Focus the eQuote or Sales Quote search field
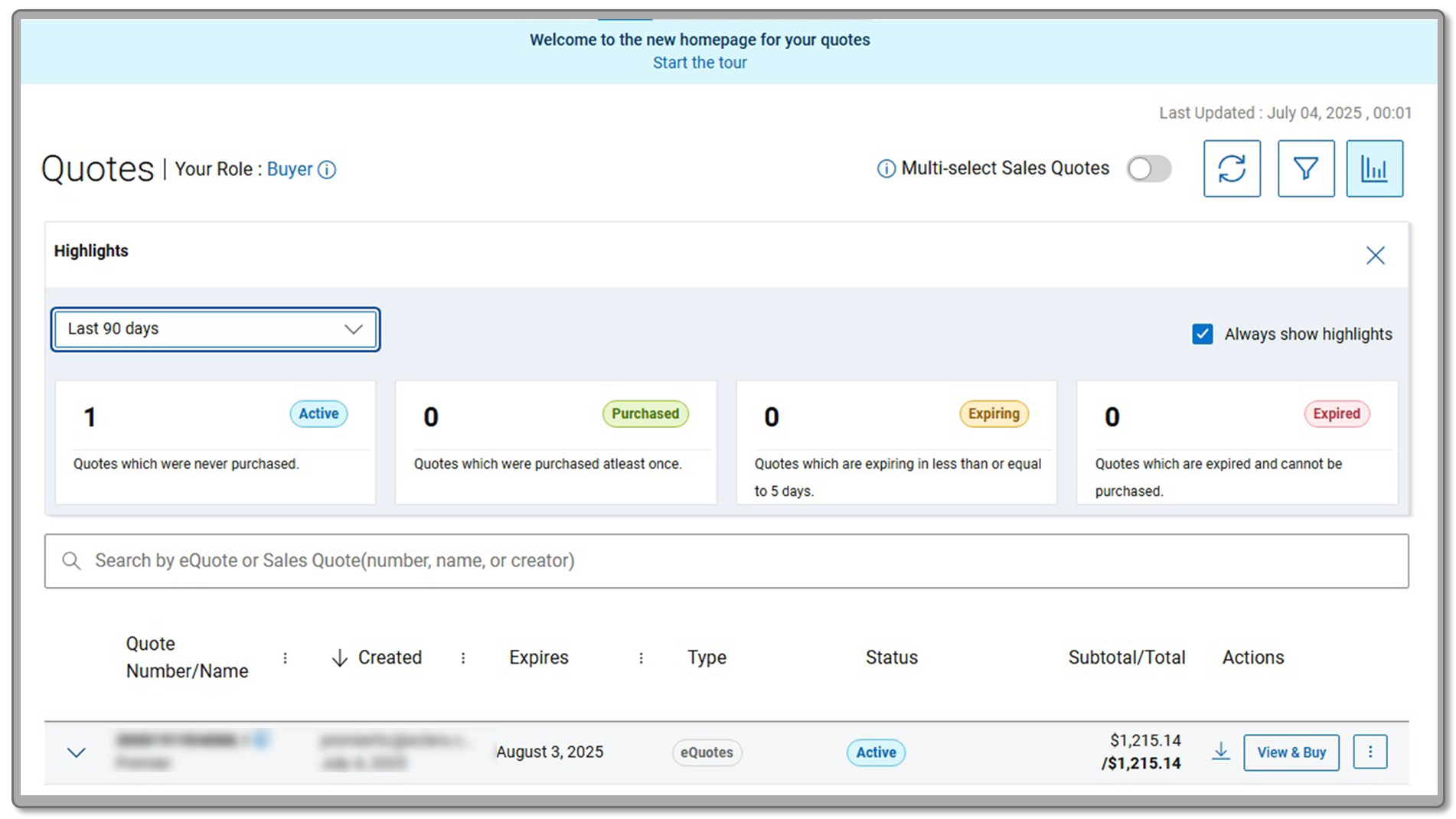Screen dimensions: 1456x819 [x=726, y=561]
